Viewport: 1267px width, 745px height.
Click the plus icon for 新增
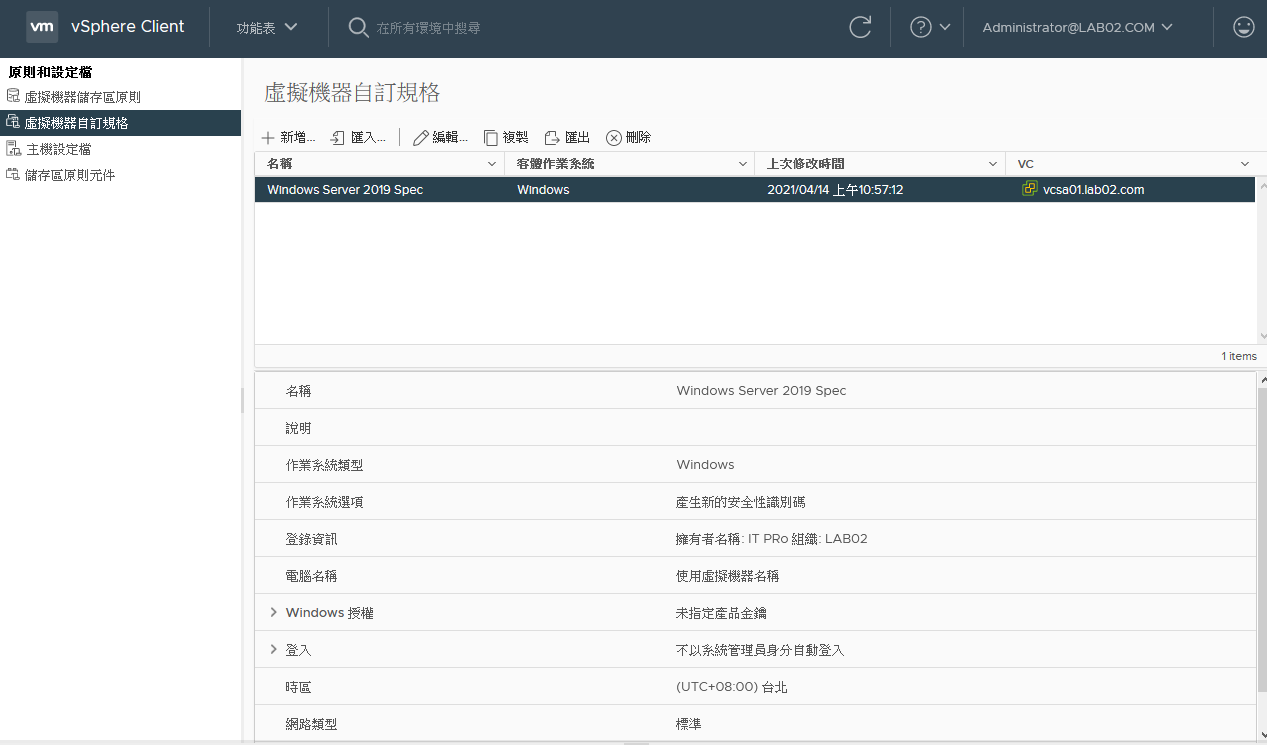(x=268, y=138)
